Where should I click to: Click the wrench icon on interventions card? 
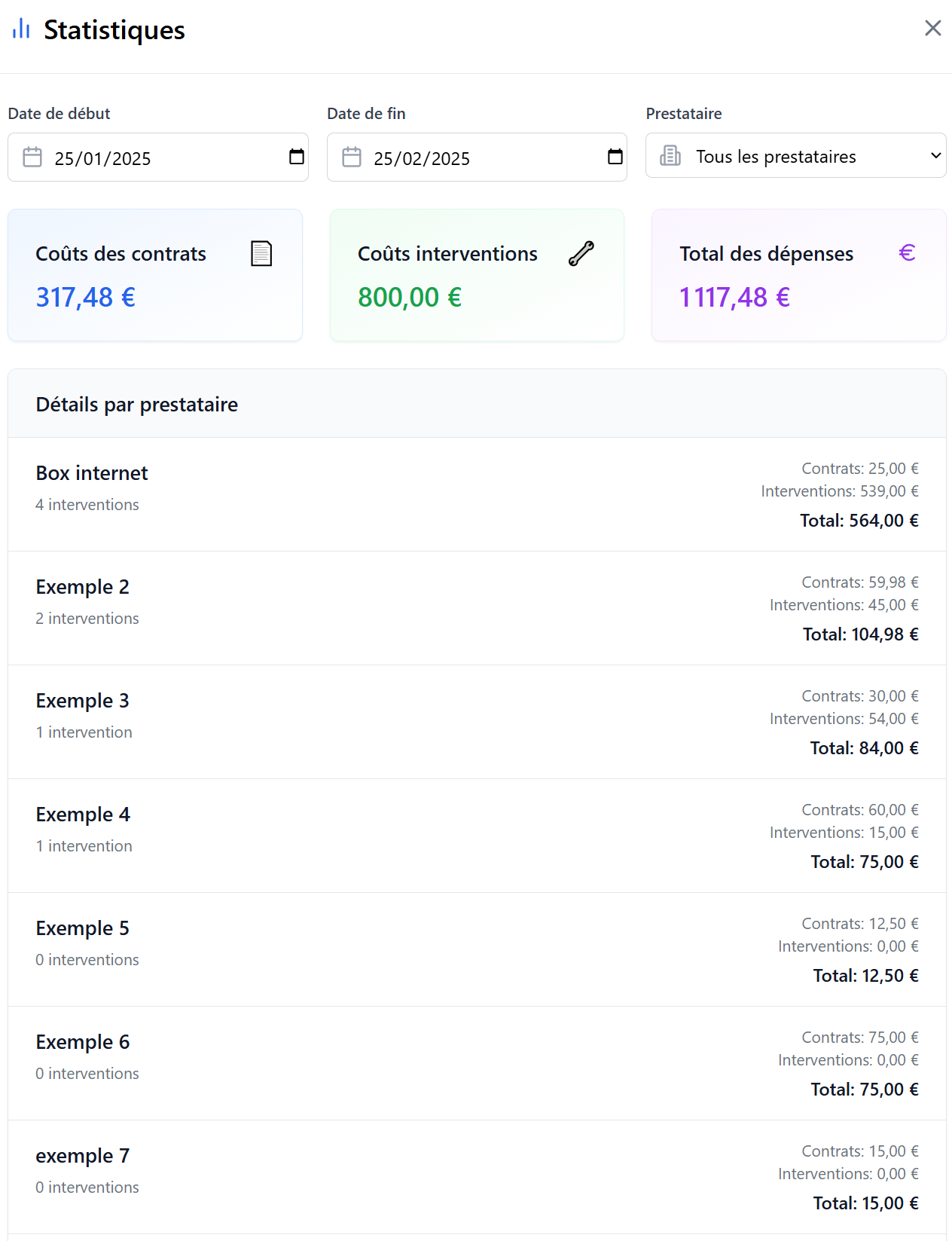581,254
